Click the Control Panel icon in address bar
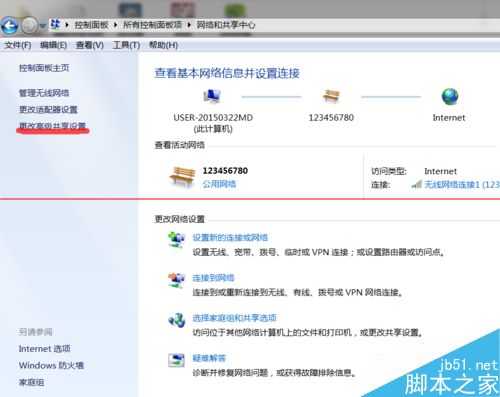This screenshot has height=397, width=500. (x=55, y=24)
